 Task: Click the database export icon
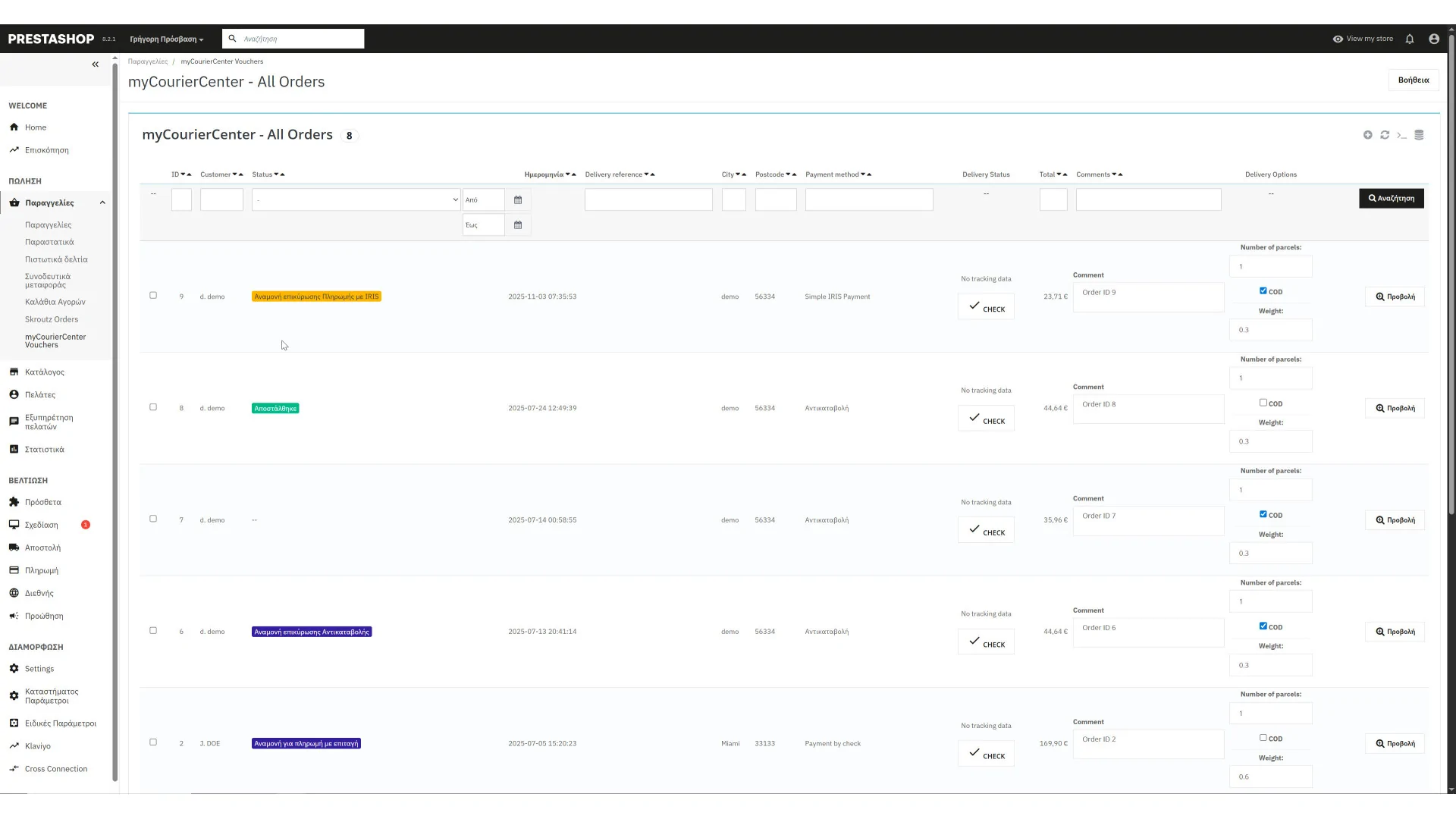click(x=1419, y=135)
